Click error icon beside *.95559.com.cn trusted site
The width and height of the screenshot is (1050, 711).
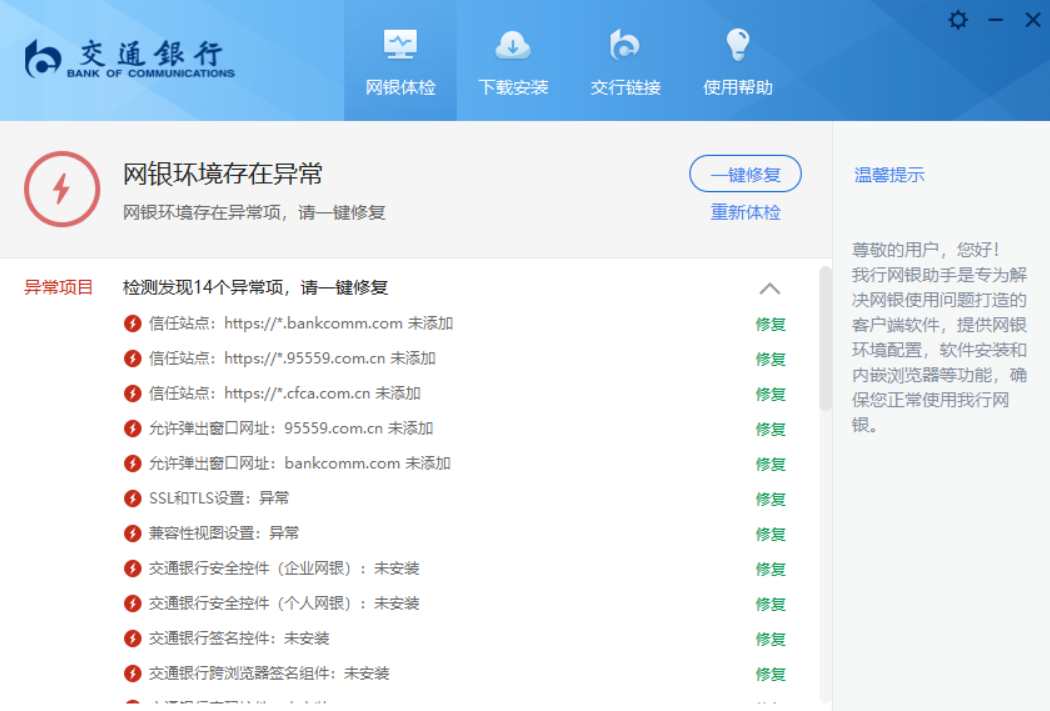[x=133, y=358]
